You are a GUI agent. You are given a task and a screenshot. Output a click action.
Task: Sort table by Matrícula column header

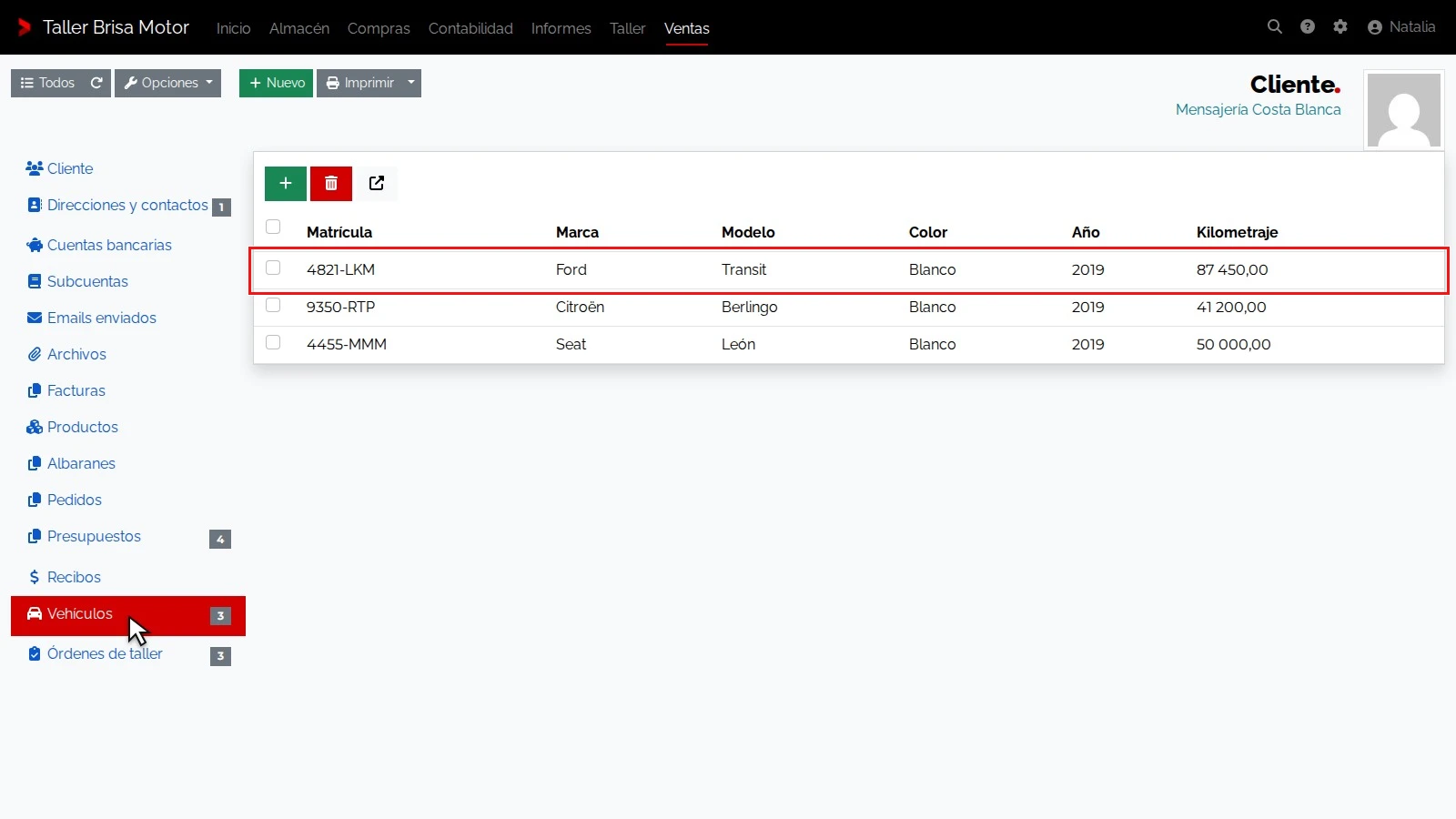pos(339,232)
